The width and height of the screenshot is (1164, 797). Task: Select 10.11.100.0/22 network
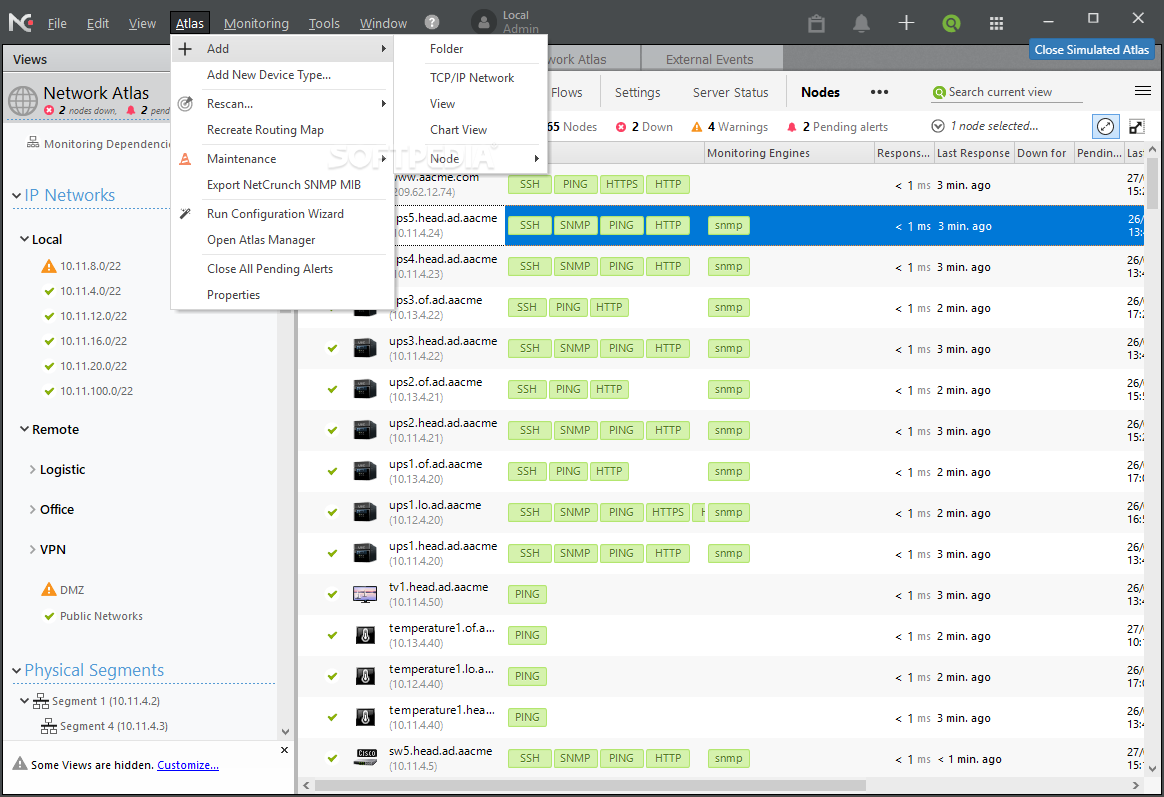point(97,391)
